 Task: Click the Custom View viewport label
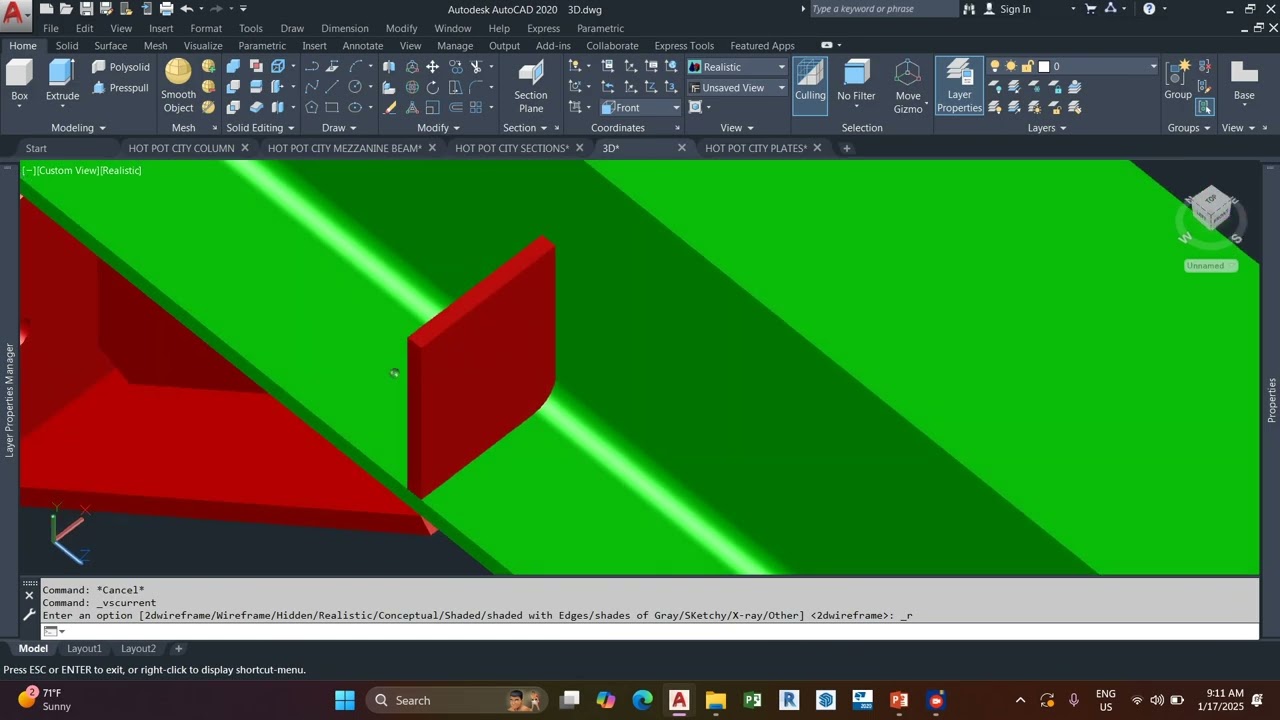pyautogui.click(x=68, y=170)
